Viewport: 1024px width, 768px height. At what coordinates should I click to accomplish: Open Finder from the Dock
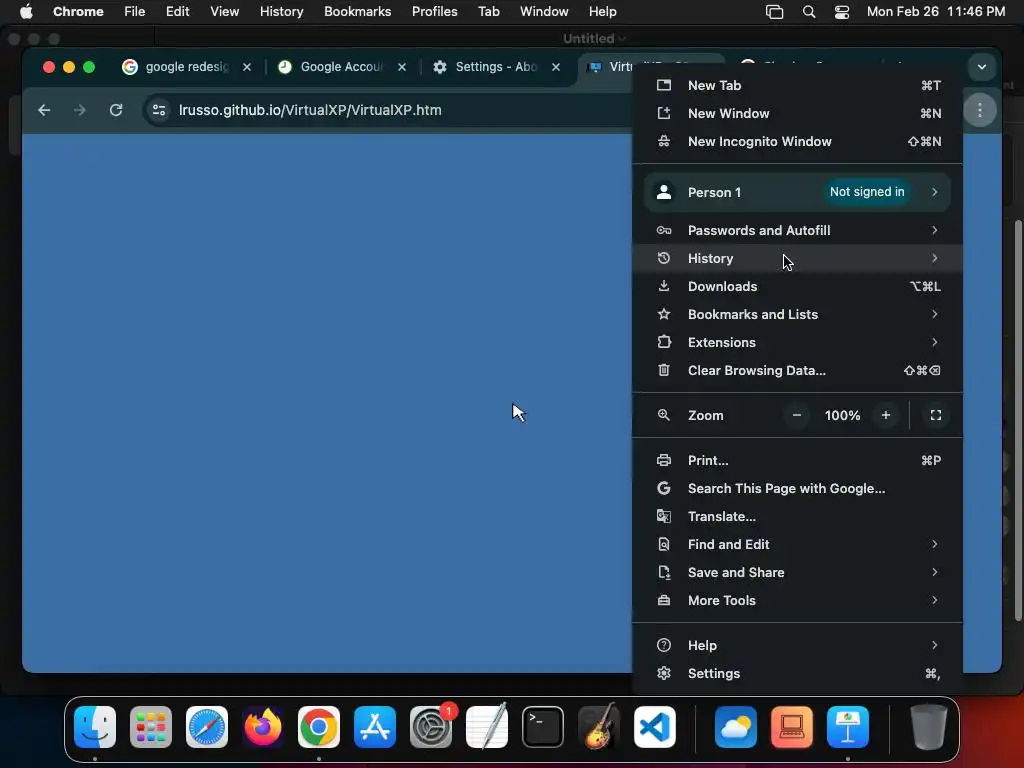pyautogui.click(x=95, y=727)
